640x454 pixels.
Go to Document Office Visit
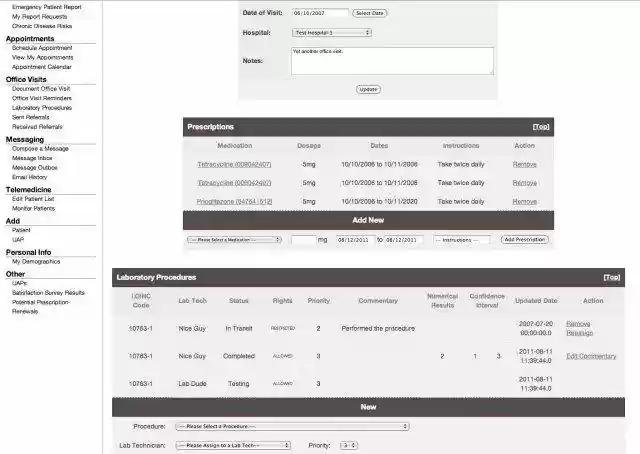pos(41,89)
